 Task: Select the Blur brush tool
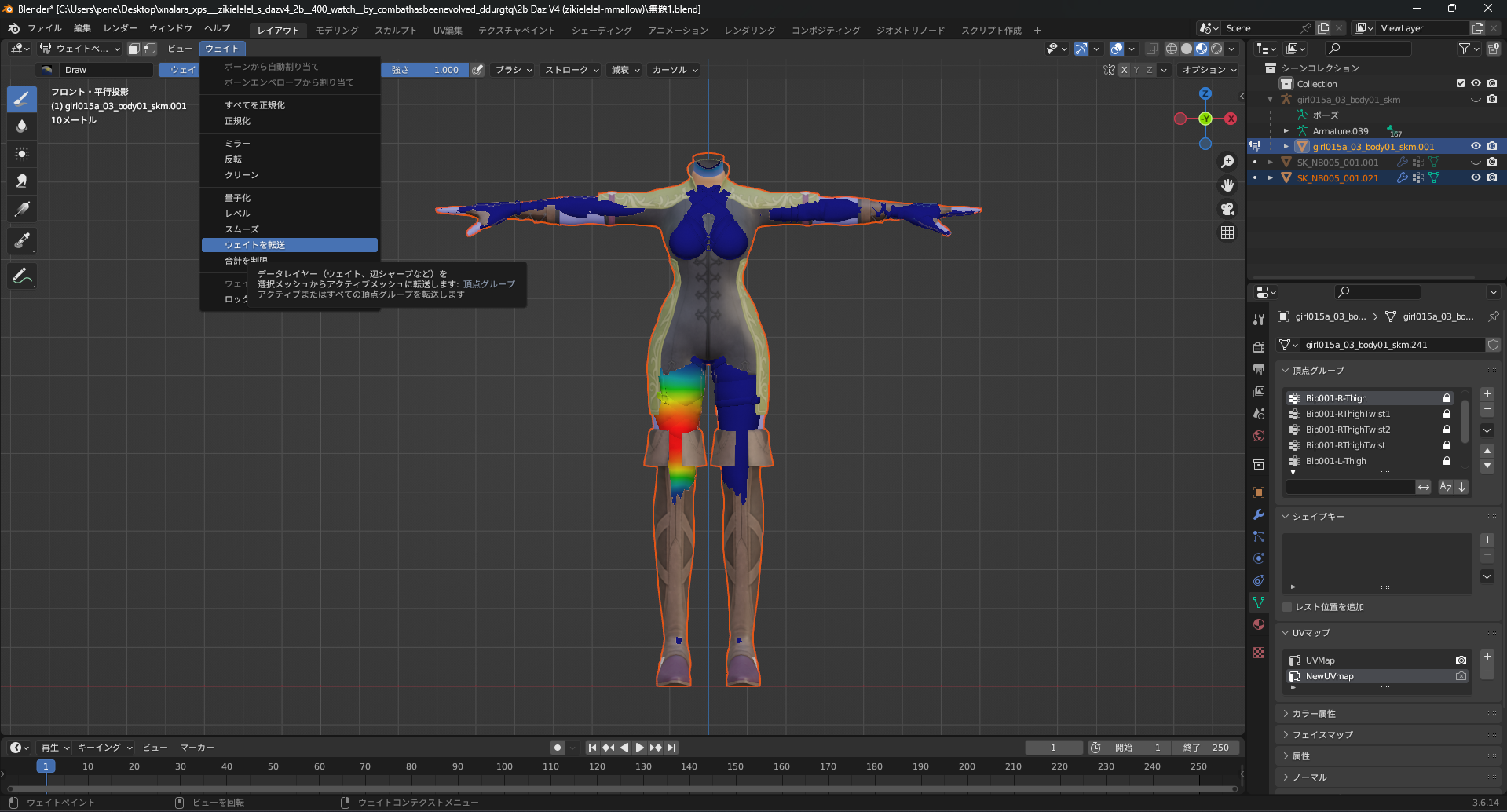pos(22,126)
